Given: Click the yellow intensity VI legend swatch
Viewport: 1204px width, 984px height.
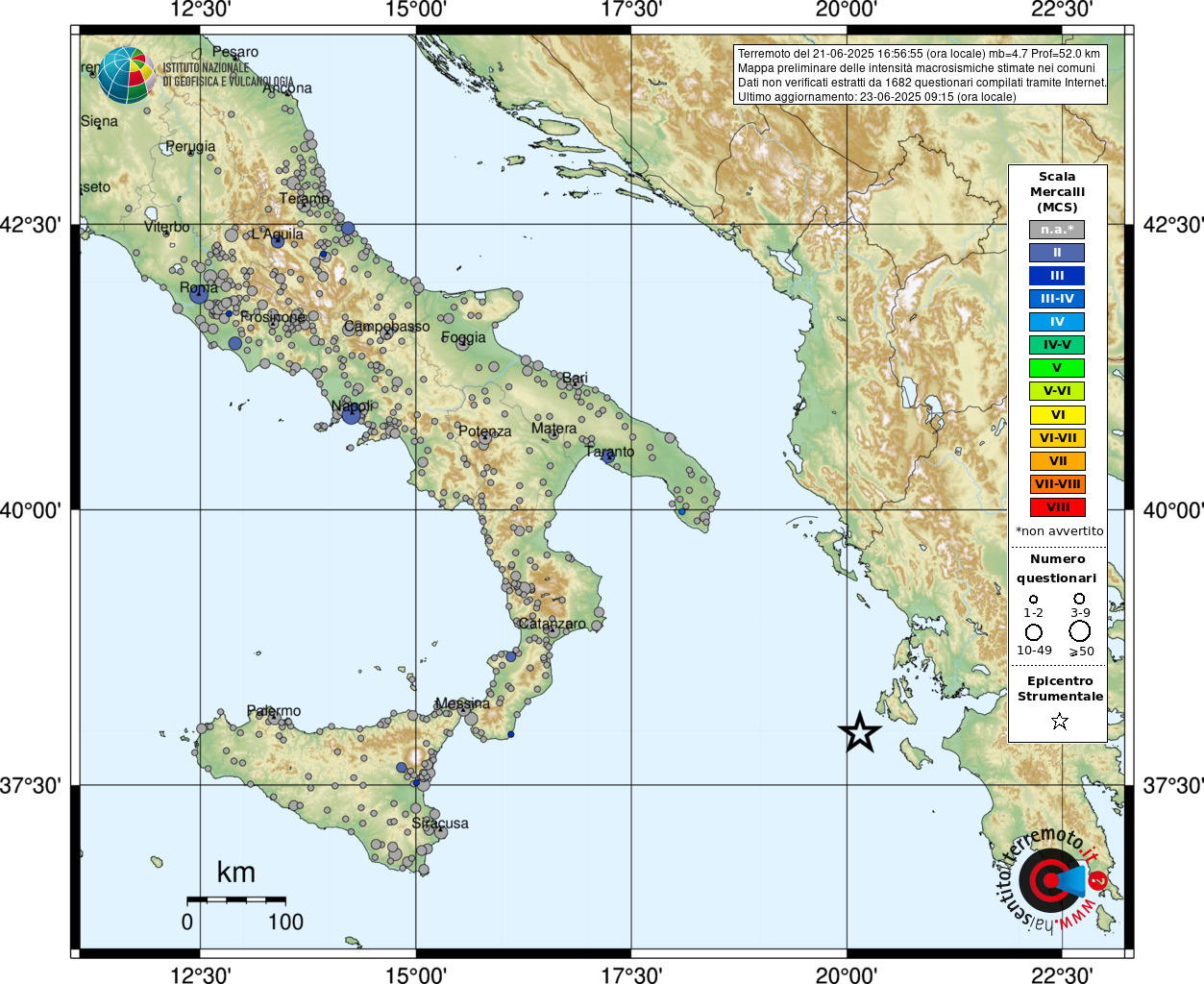Looking at the screenshot, I should click(1057, 415).
